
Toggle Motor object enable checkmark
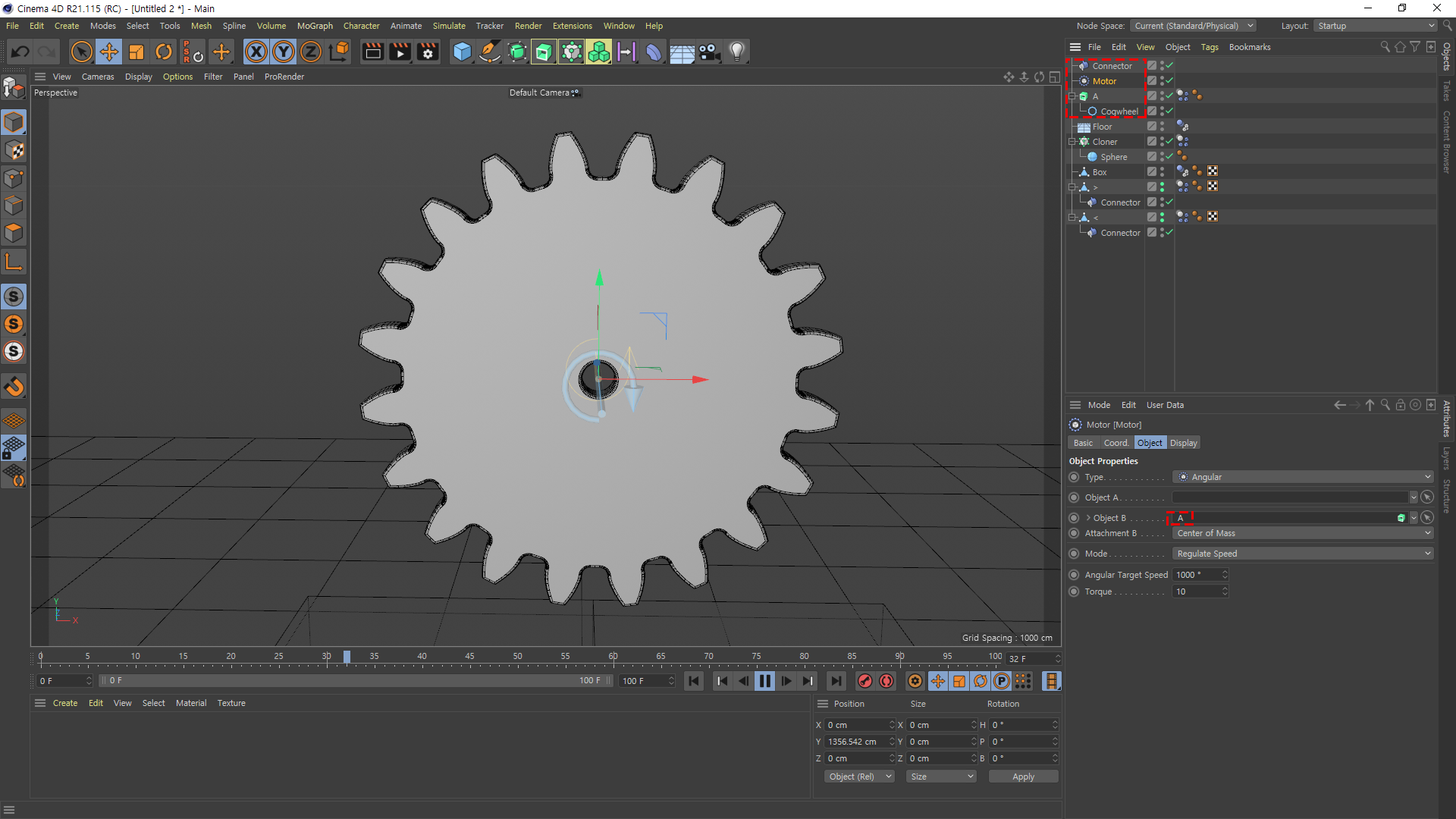point(1169,80)
